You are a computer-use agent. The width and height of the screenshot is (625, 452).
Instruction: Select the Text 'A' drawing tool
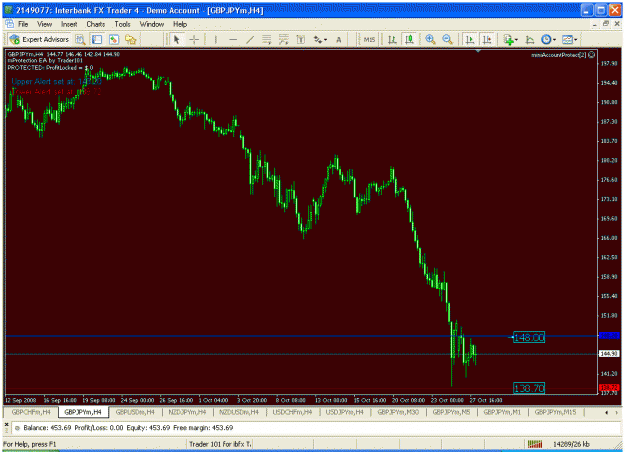click(338, 39)
